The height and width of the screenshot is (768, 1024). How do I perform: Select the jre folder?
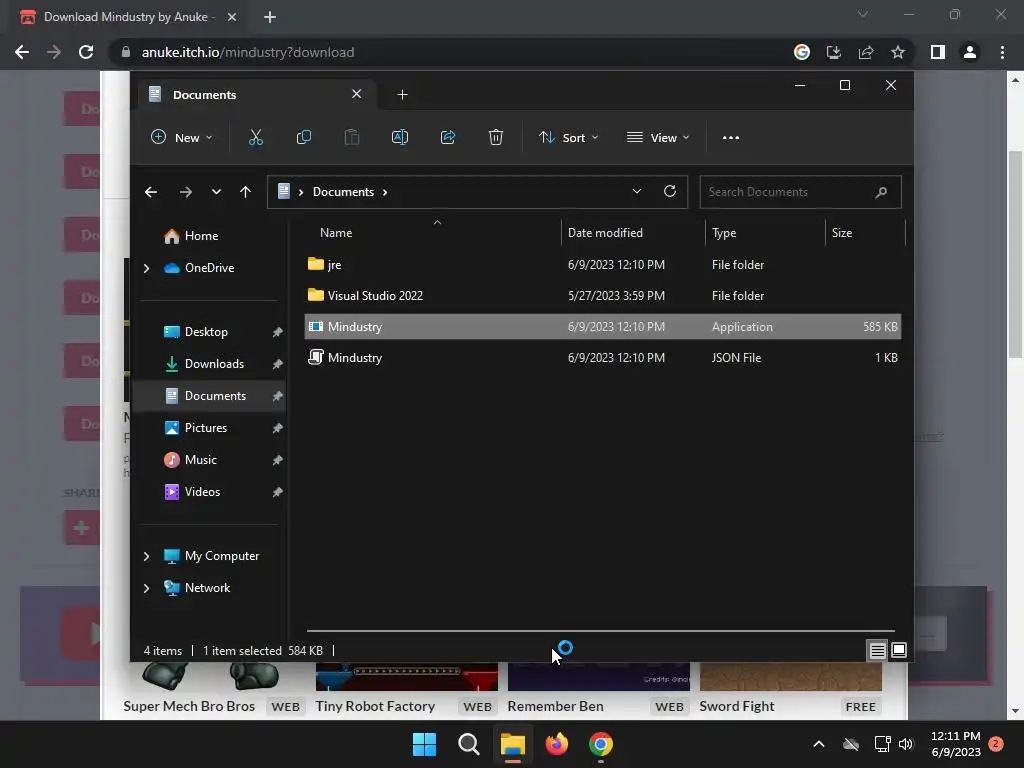click(603, 264)
